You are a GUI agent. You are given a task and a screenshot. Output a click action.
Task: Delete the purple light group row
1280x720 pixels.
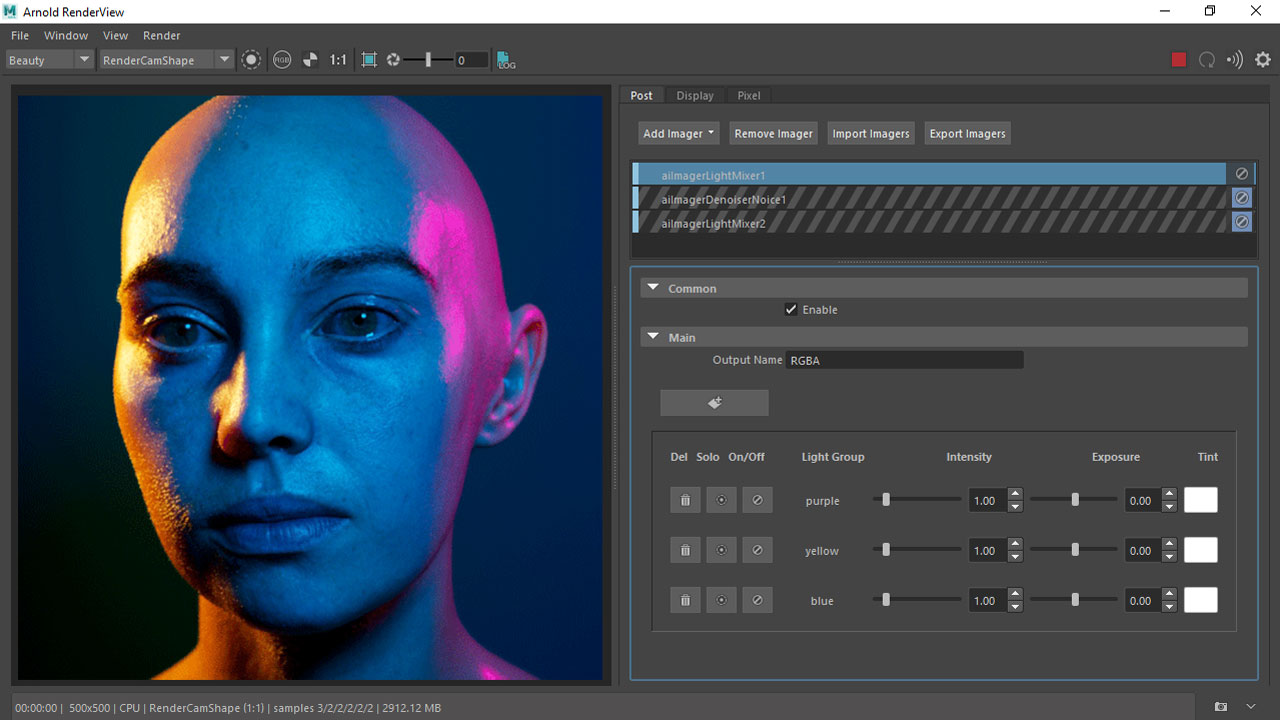pyautogui.click(x=685, y=500)
